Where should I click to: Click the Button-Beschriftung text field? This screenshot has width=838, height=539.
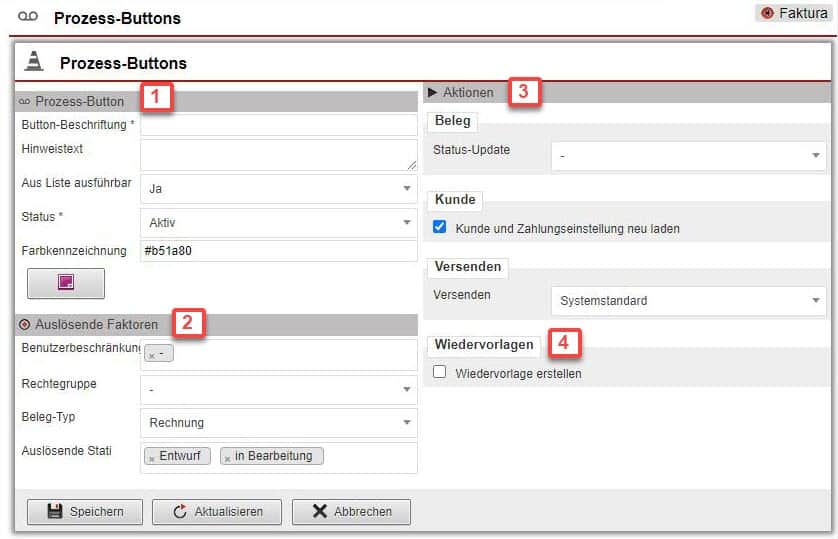coord(278,125)
